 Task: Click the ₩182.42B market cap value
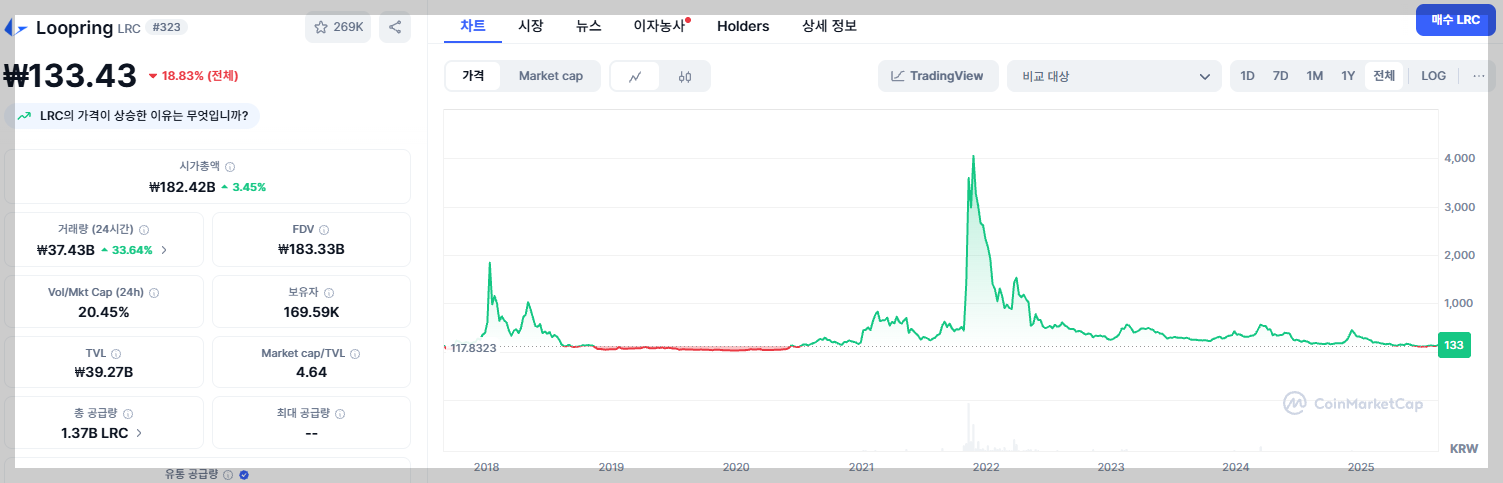tap(182, 187)
